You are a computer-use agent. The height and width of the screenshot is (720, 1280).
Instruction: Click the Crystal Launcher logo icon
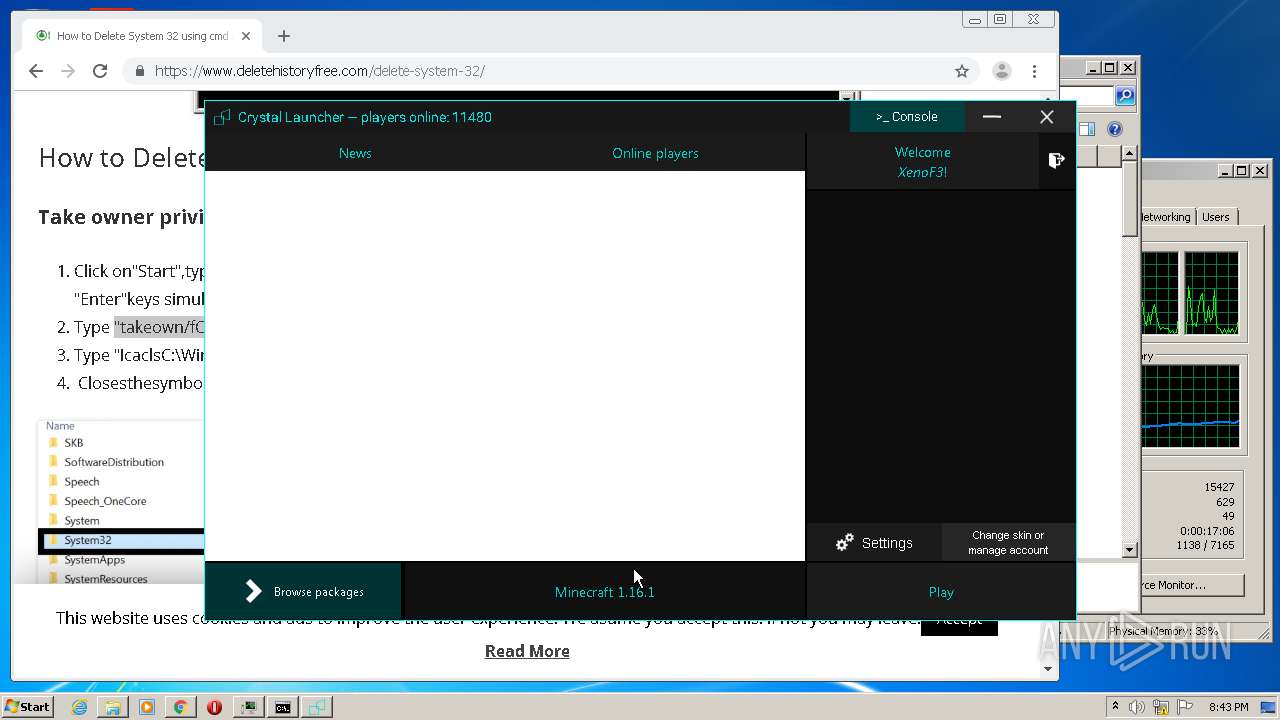(x=222, y=117)
